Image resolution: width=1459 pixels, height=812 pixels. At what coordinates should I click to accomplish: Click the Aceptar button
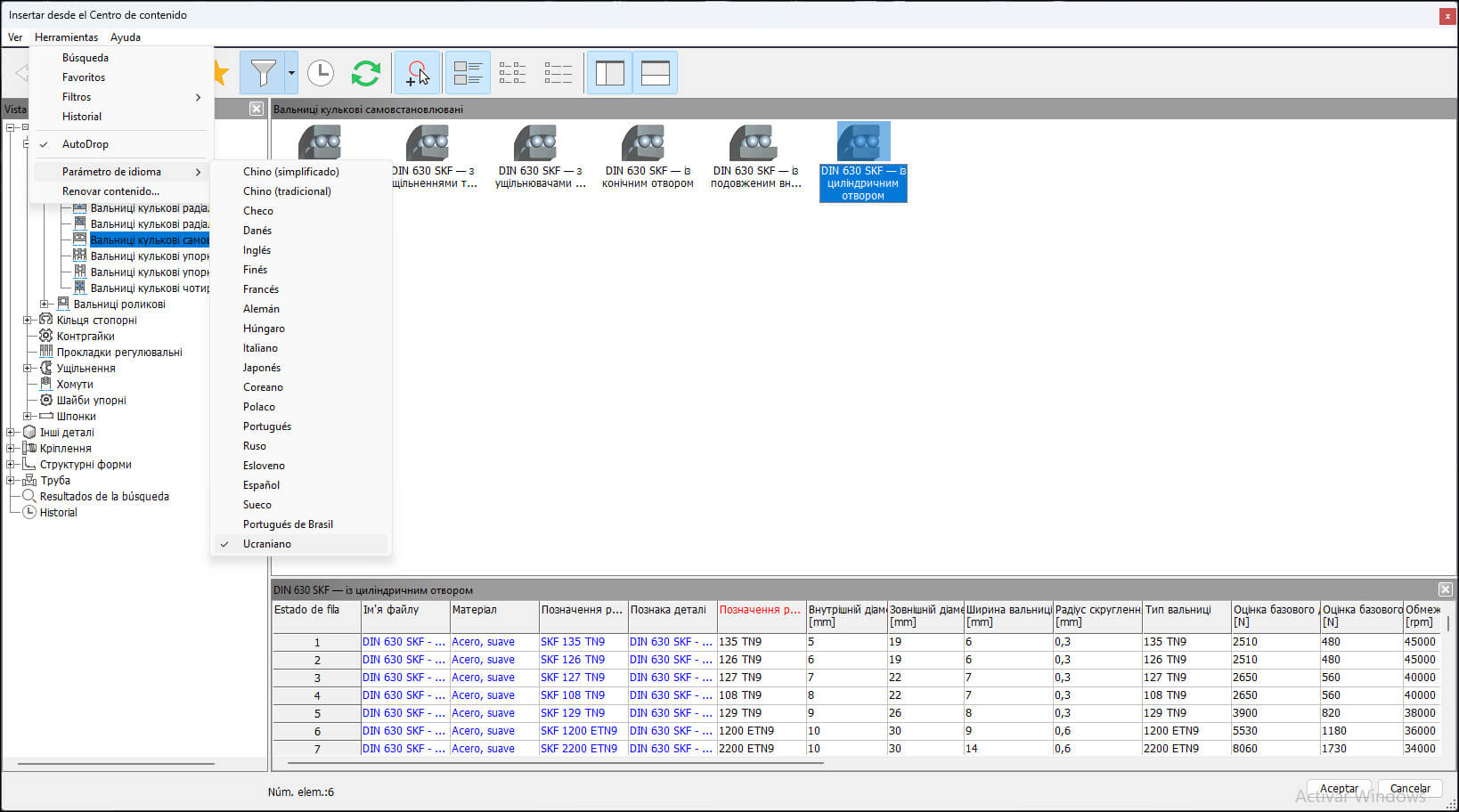pyautogui.click(x=1339, y=789)
